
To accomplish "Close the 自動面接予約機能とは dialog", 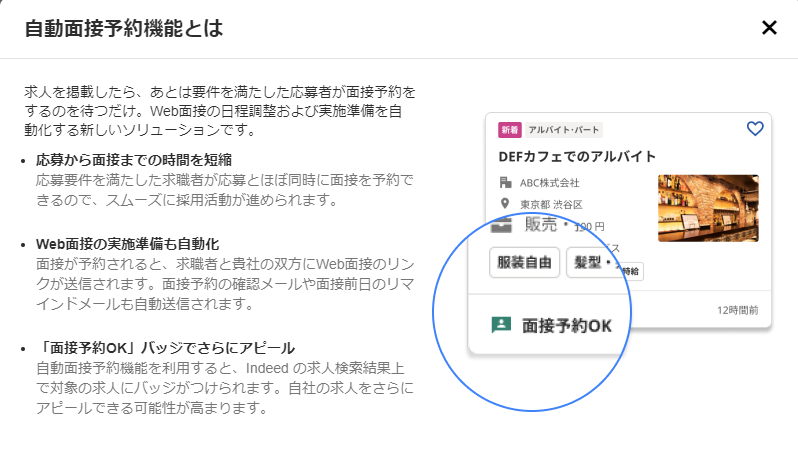I will coord(769,27).
